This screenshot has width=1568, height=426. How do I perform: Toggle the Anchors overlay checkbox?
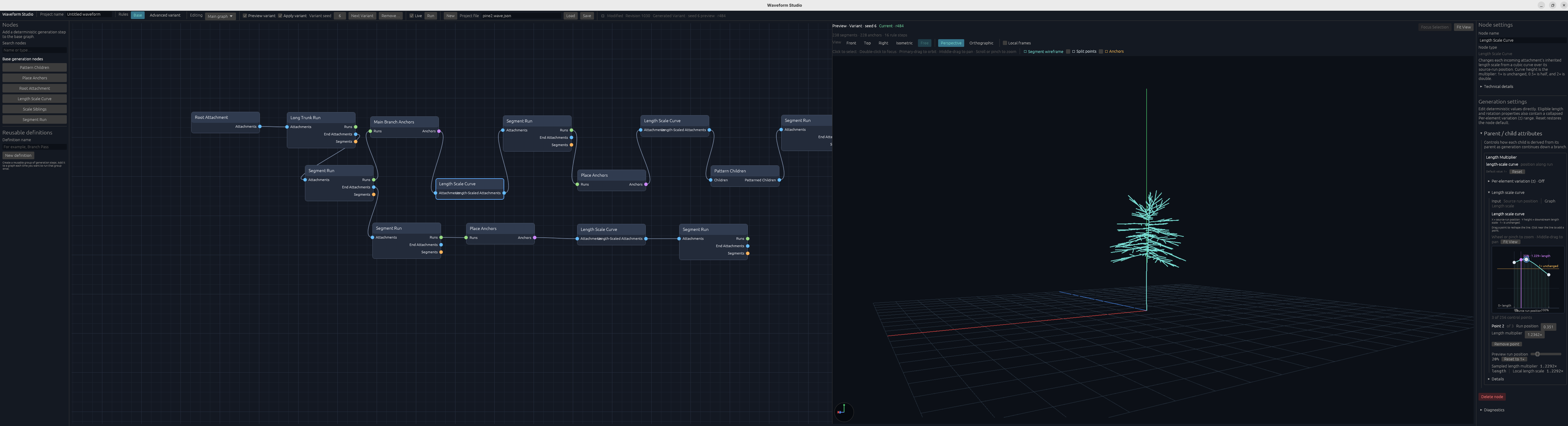click(x=1101, y=52)
